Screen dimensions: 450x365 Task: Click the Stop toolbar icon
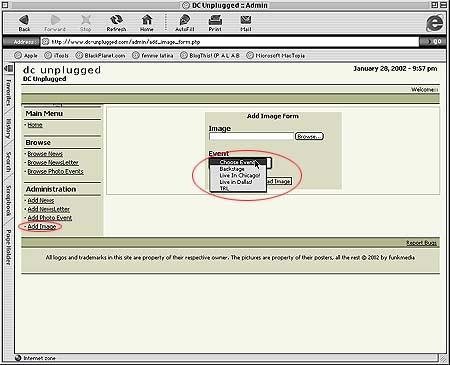coord(86,20)
